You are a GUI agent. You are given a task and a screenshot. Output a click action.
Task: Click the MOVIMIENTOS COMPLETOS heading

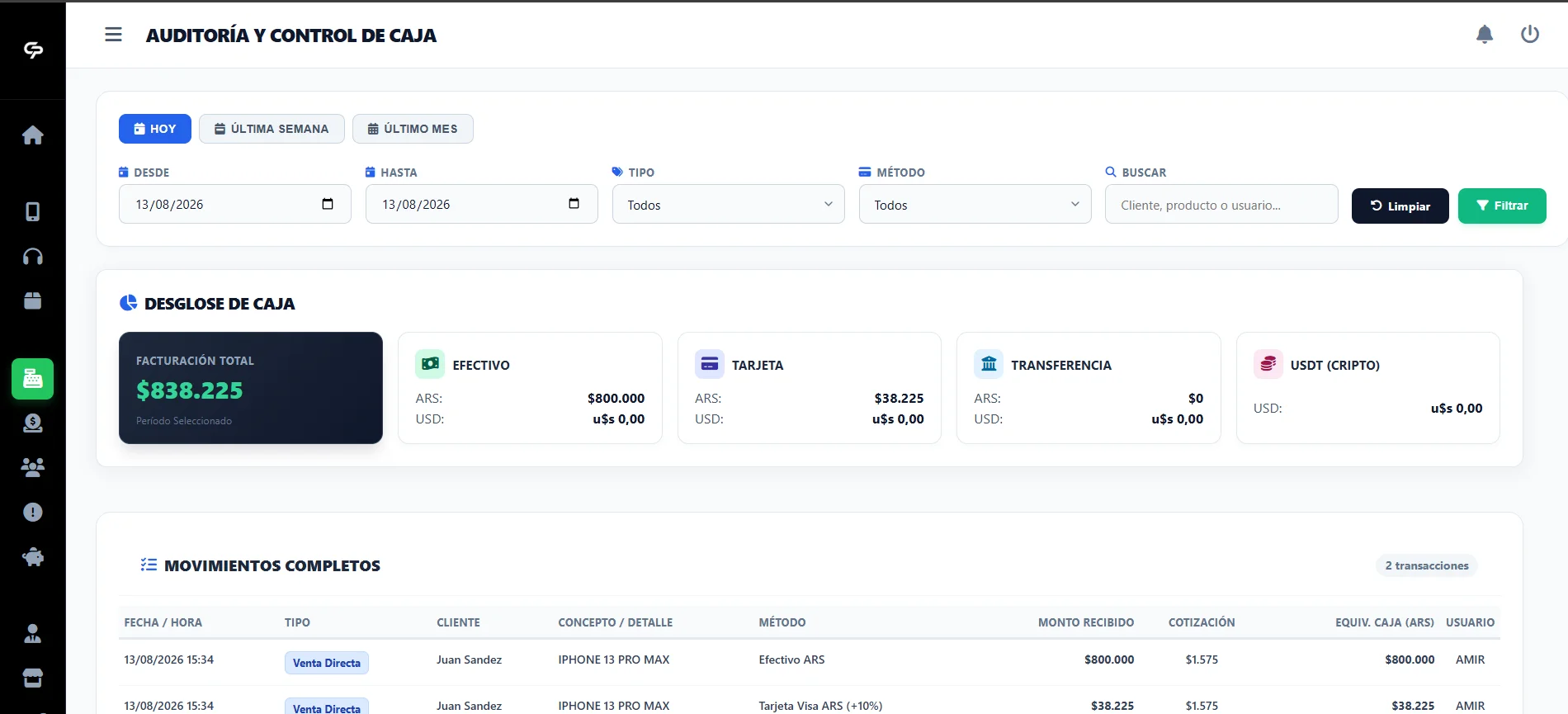(x=272, y=565)
